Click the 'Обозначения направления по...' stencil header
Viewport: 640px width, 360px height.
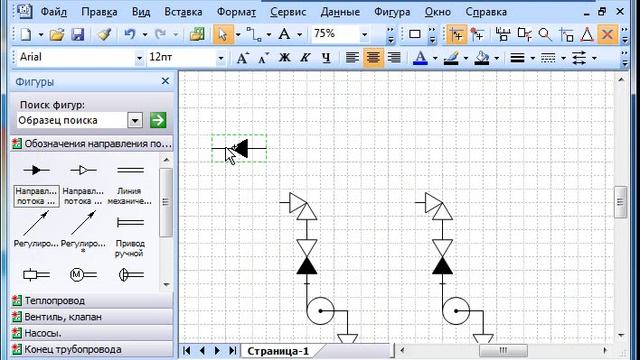point(91,144)
